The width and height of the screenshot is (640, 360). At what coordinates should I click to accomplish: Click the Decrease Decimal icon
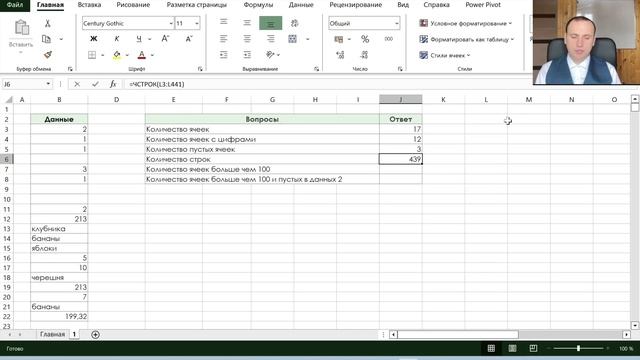tap(364, 55)
